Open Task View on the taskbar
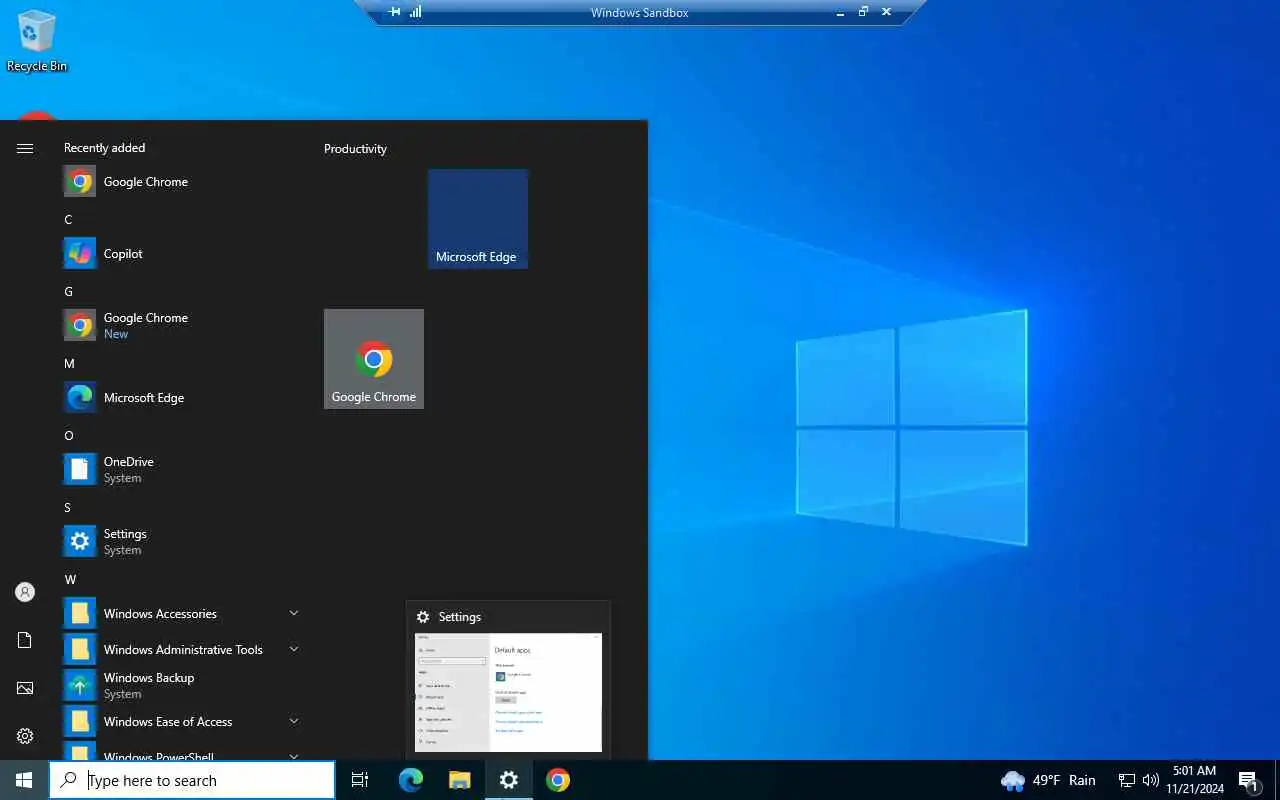Screen dimensions: 1280x800 click(x=361, y=780)
